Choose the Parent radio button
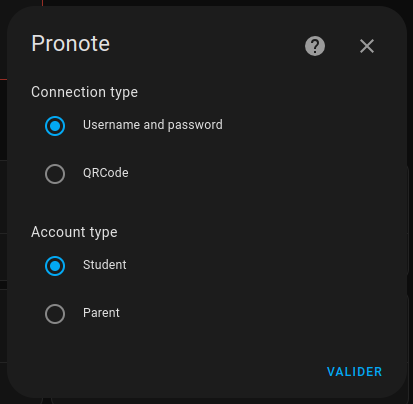This screenshot has width=413, height=404. (55, 314)
